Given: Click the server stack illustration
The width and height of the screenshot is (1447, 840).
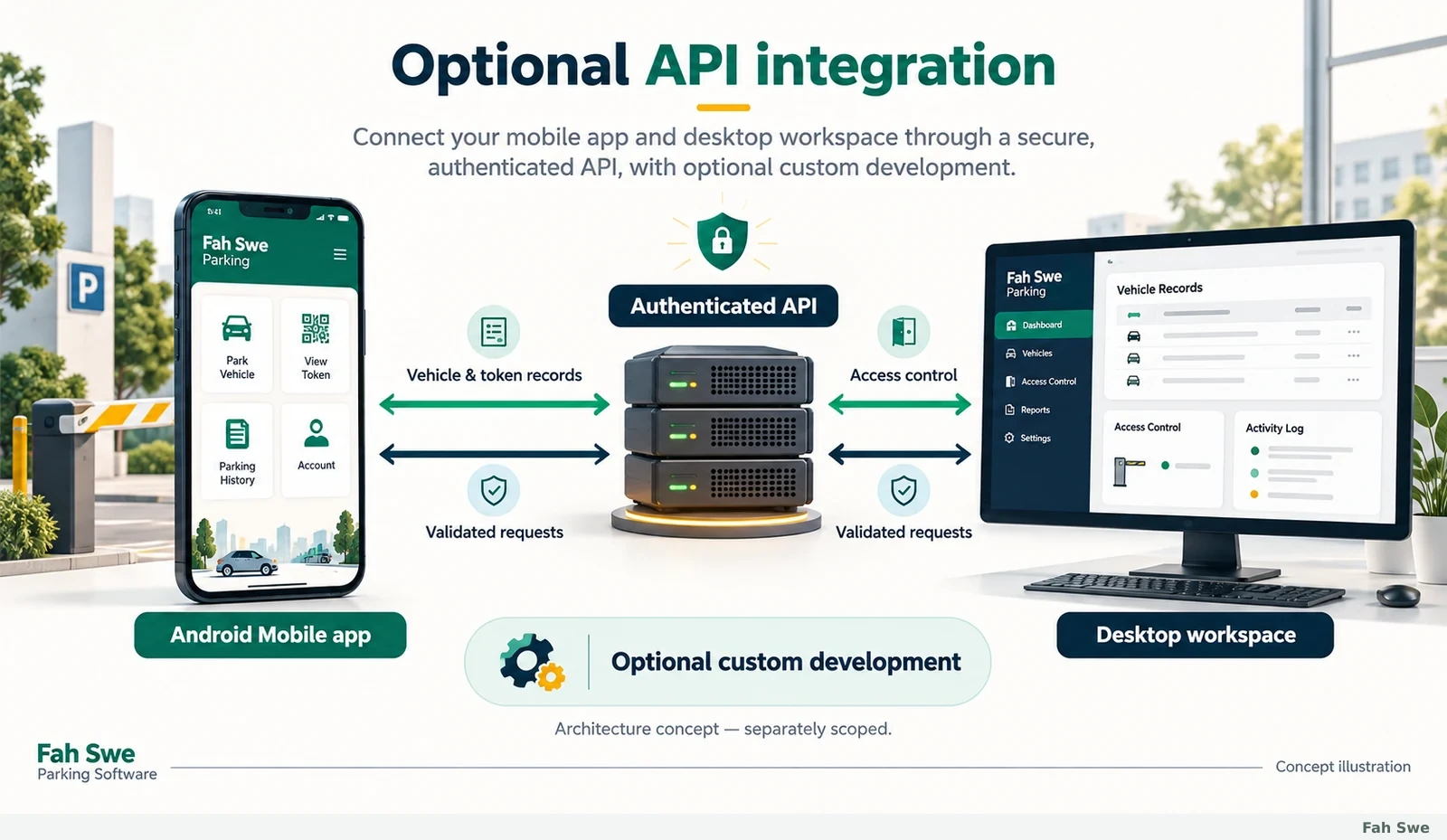Looking at the screenshot, I should 718,431.
